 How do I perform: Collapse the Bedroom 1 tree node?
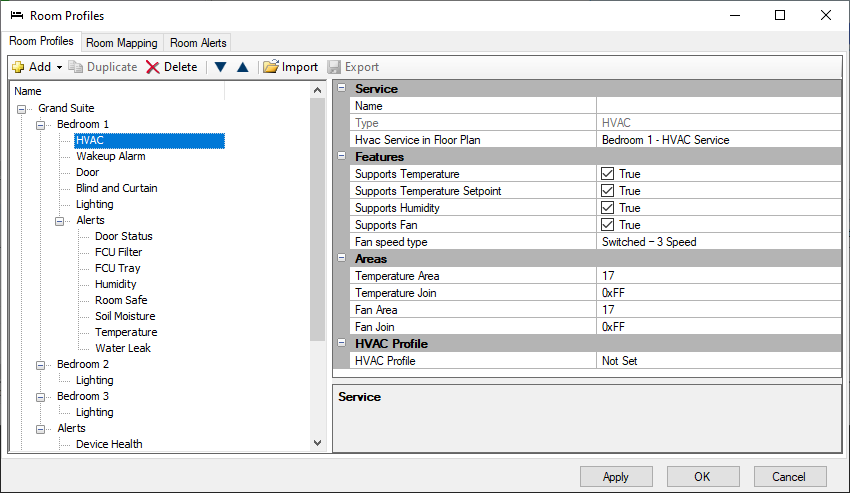tap(41, 124)
